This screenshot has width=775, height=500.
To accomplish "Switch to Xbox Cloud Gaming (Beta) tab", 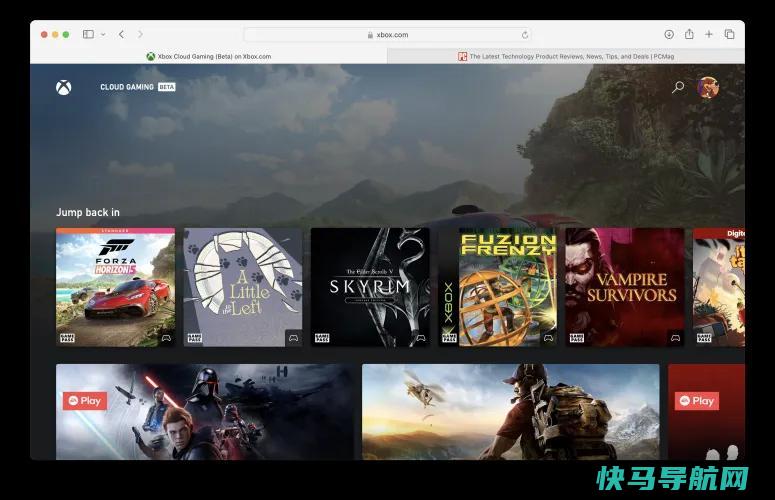I will click(209, 56).
